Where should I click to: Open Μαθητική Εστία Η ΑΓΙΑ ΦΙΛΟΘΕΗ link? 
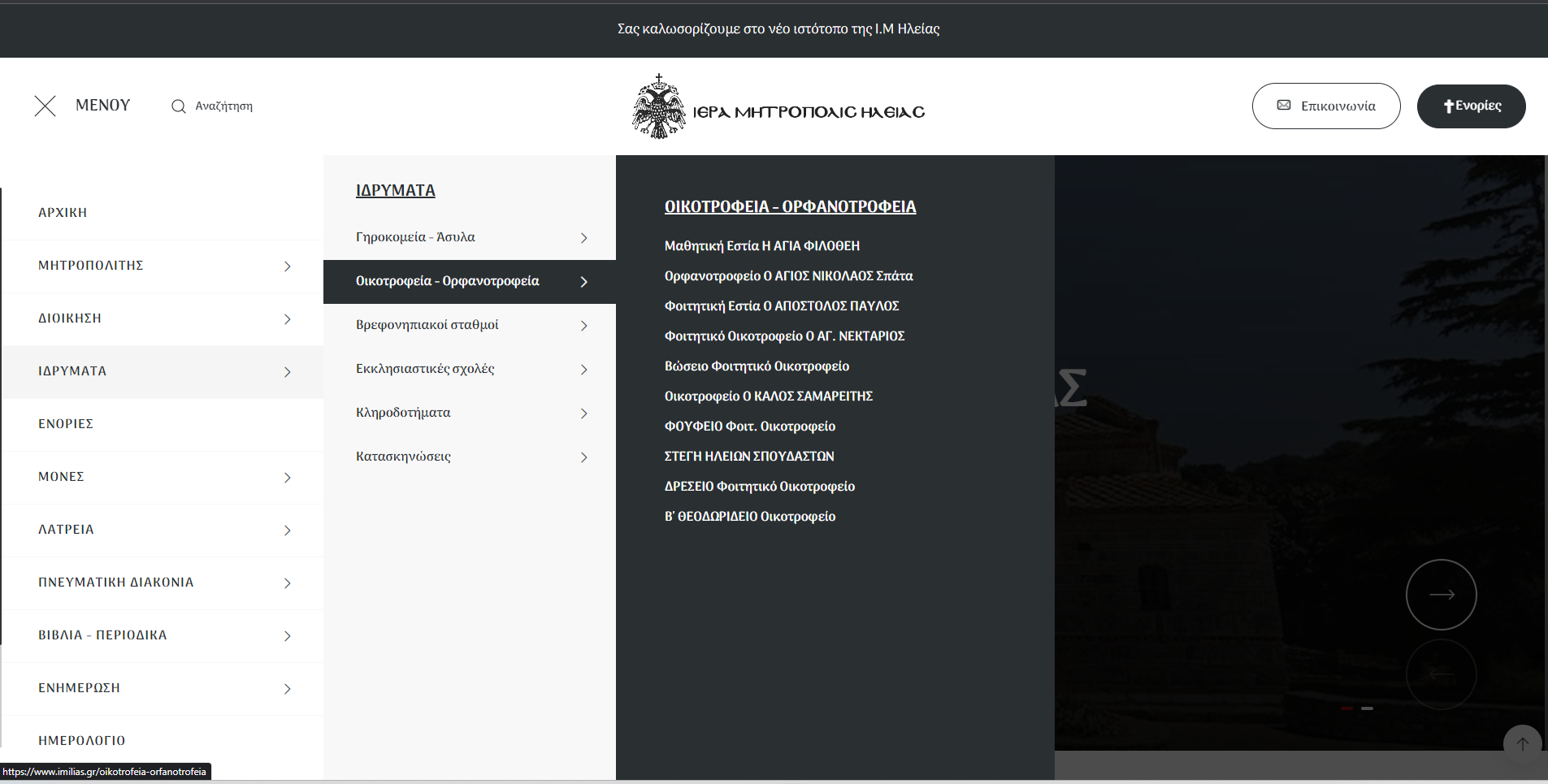tap(761, 246)
